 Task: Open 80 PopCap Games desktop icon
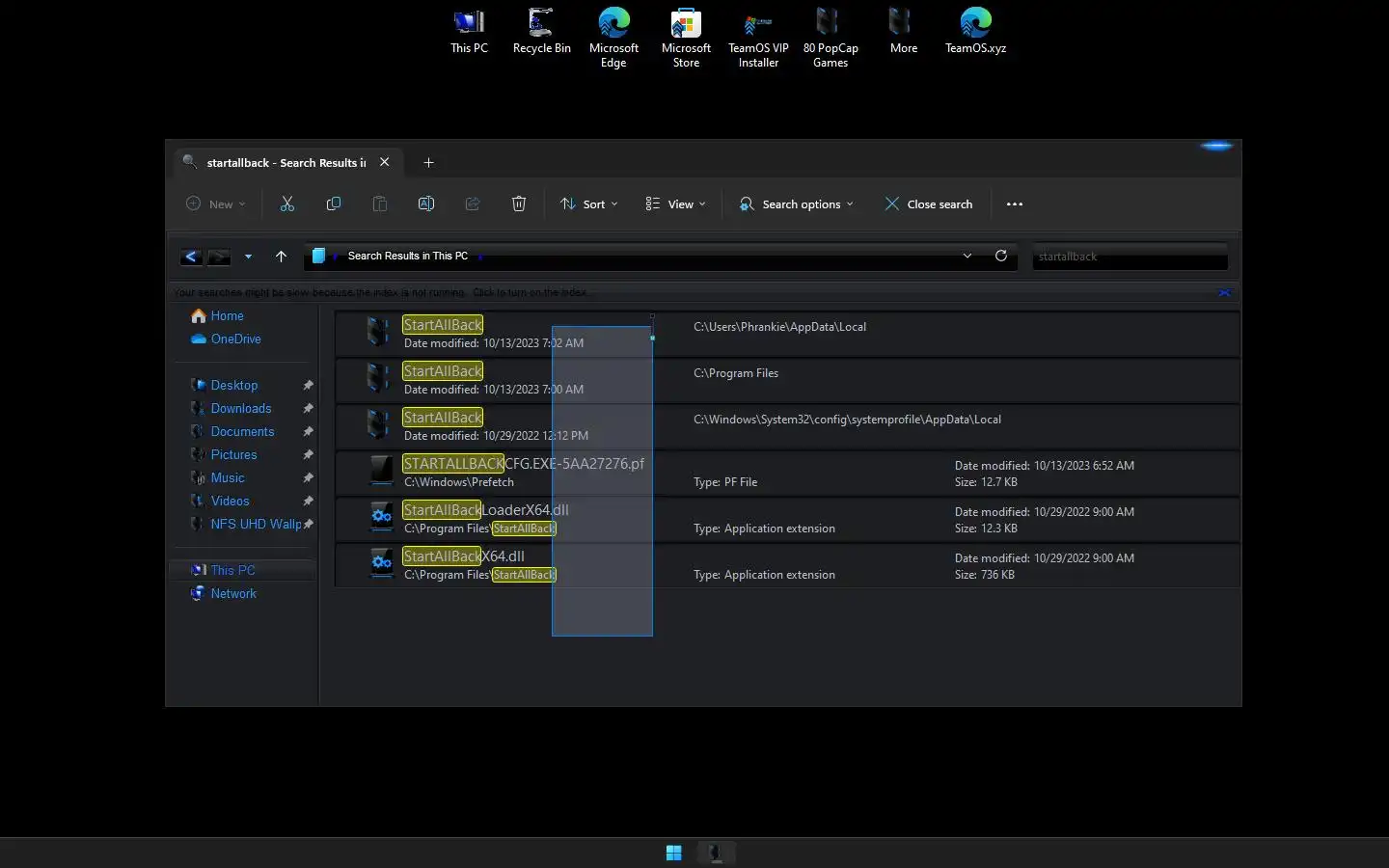click(x=831, y=38)
